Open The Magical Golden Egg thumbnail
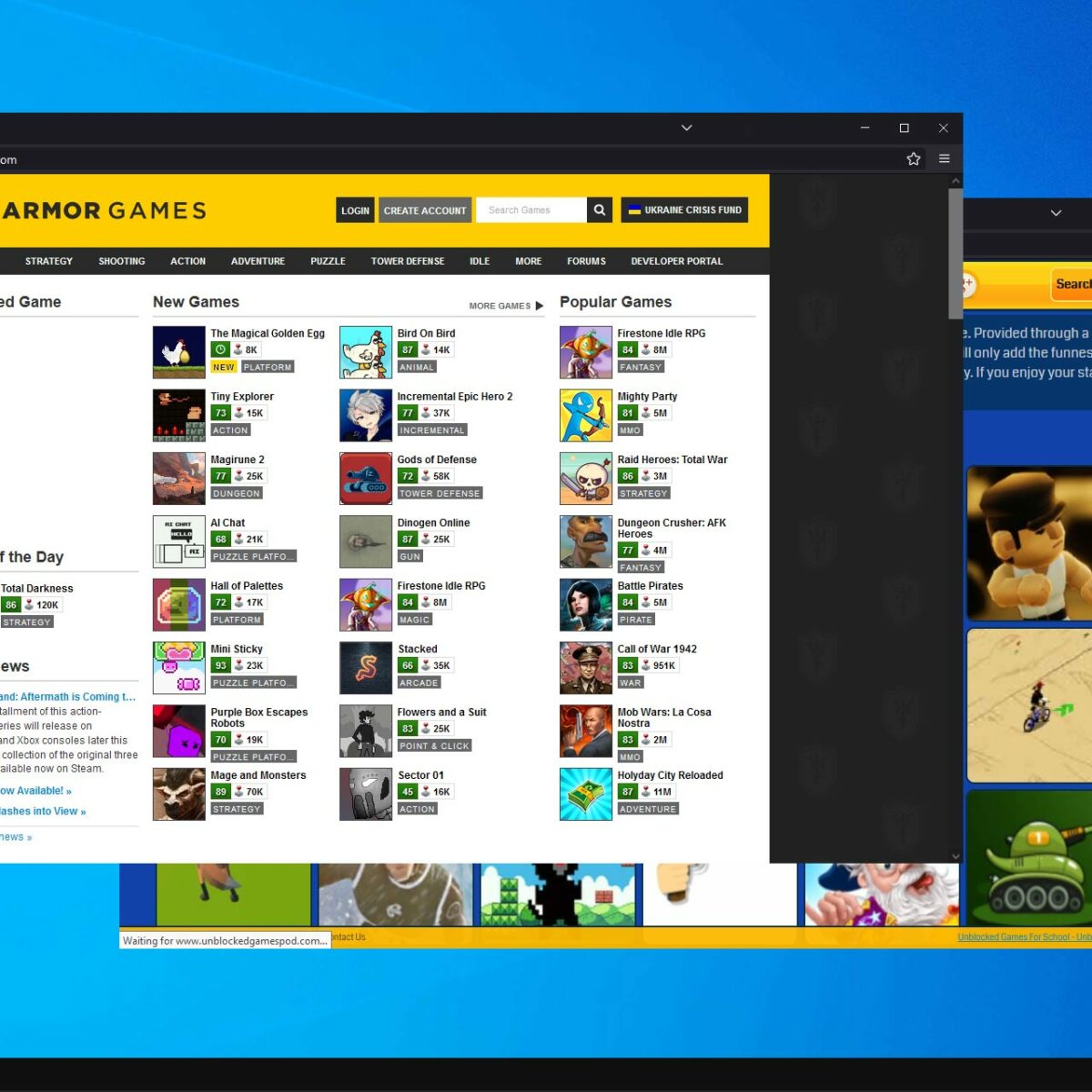 178,351
